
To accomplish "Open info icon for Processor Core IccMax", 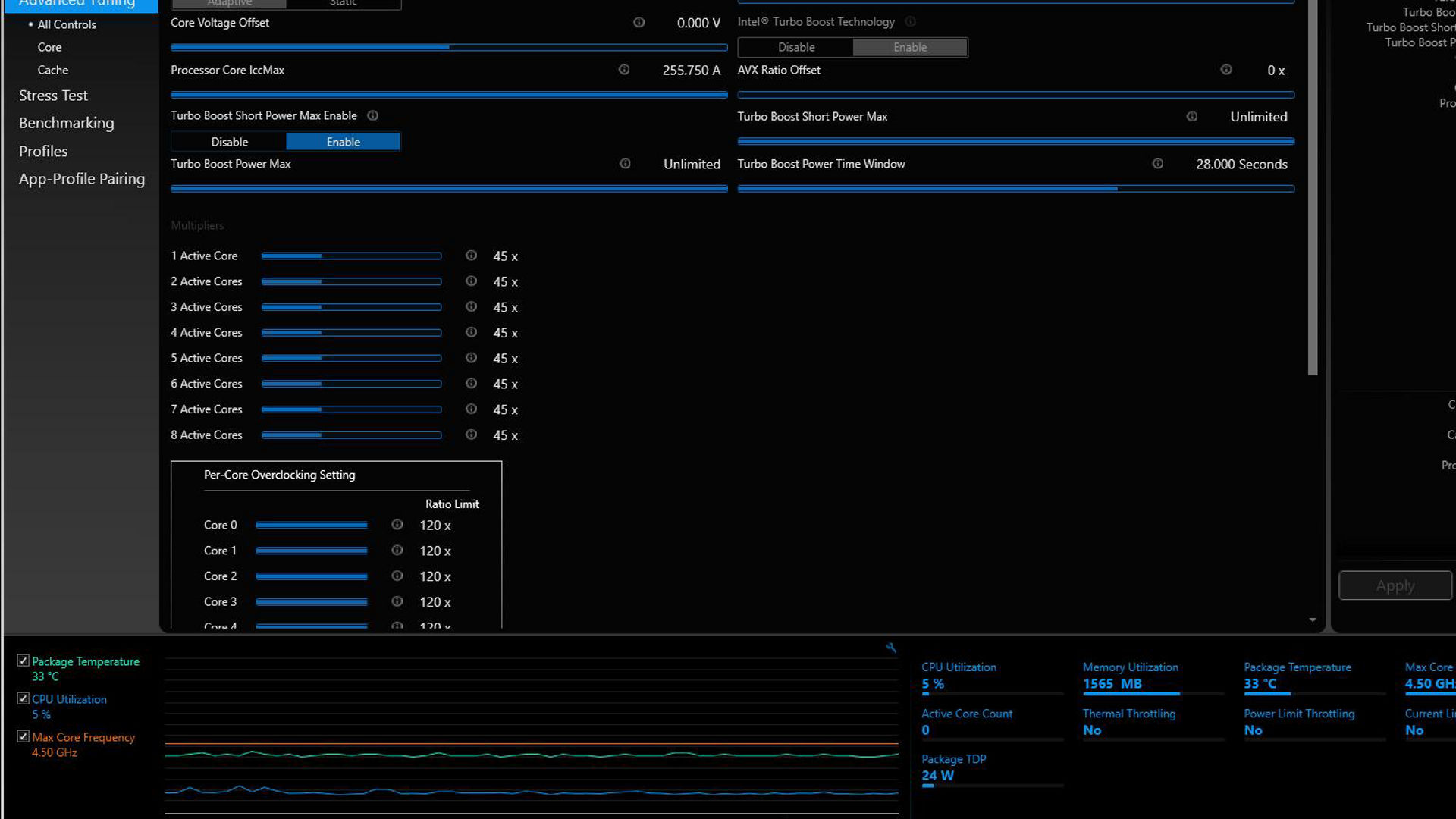I will click(x=623, y=70).
